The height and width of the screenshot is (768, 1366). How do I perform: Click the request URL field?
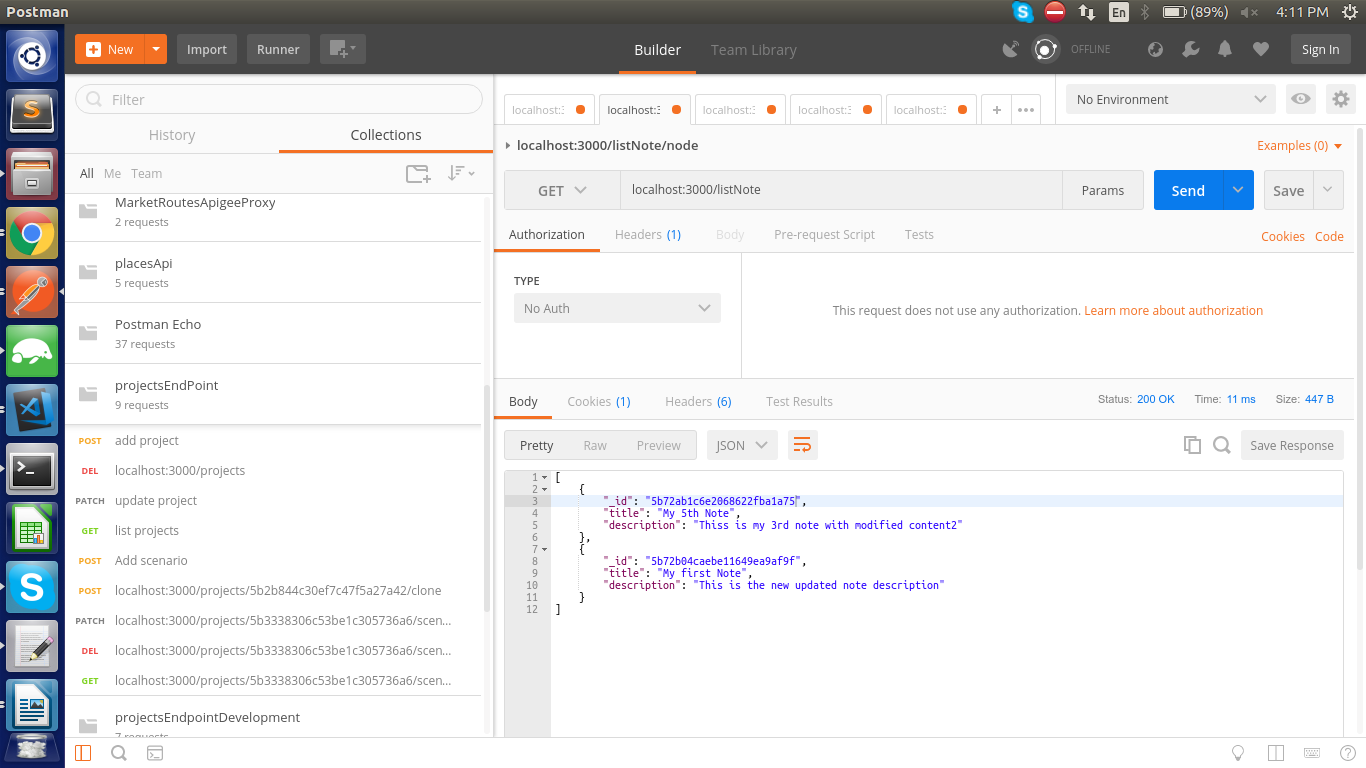coord(841,190)
